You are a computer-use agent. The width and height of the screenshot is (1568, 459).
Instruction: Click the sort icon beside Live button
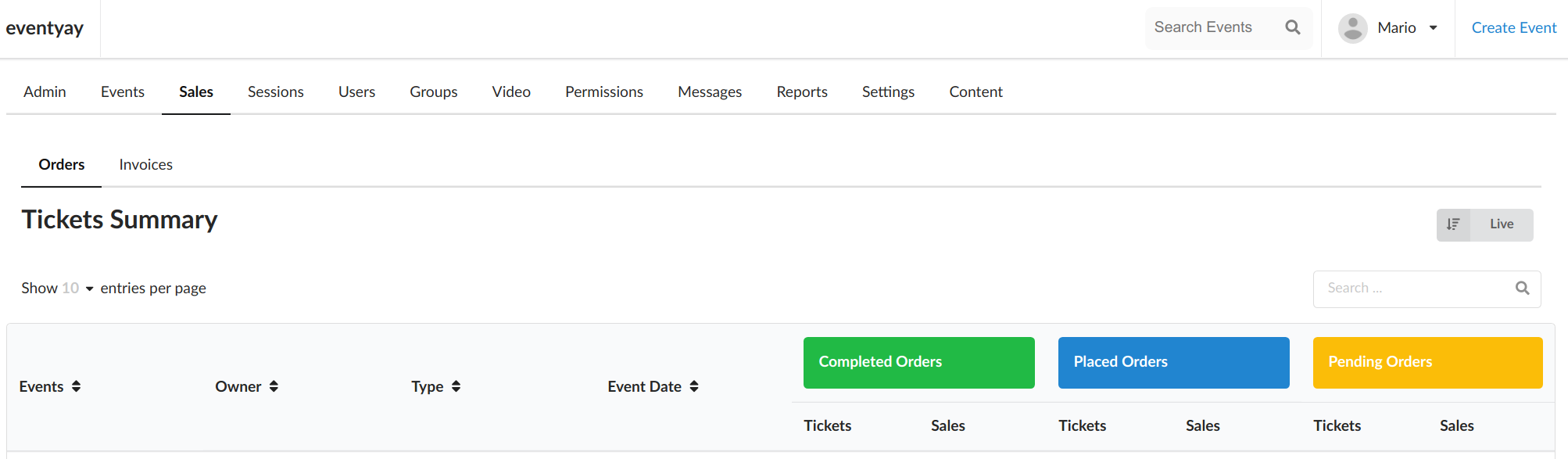pyautogui.click(x=1453, y=224)
